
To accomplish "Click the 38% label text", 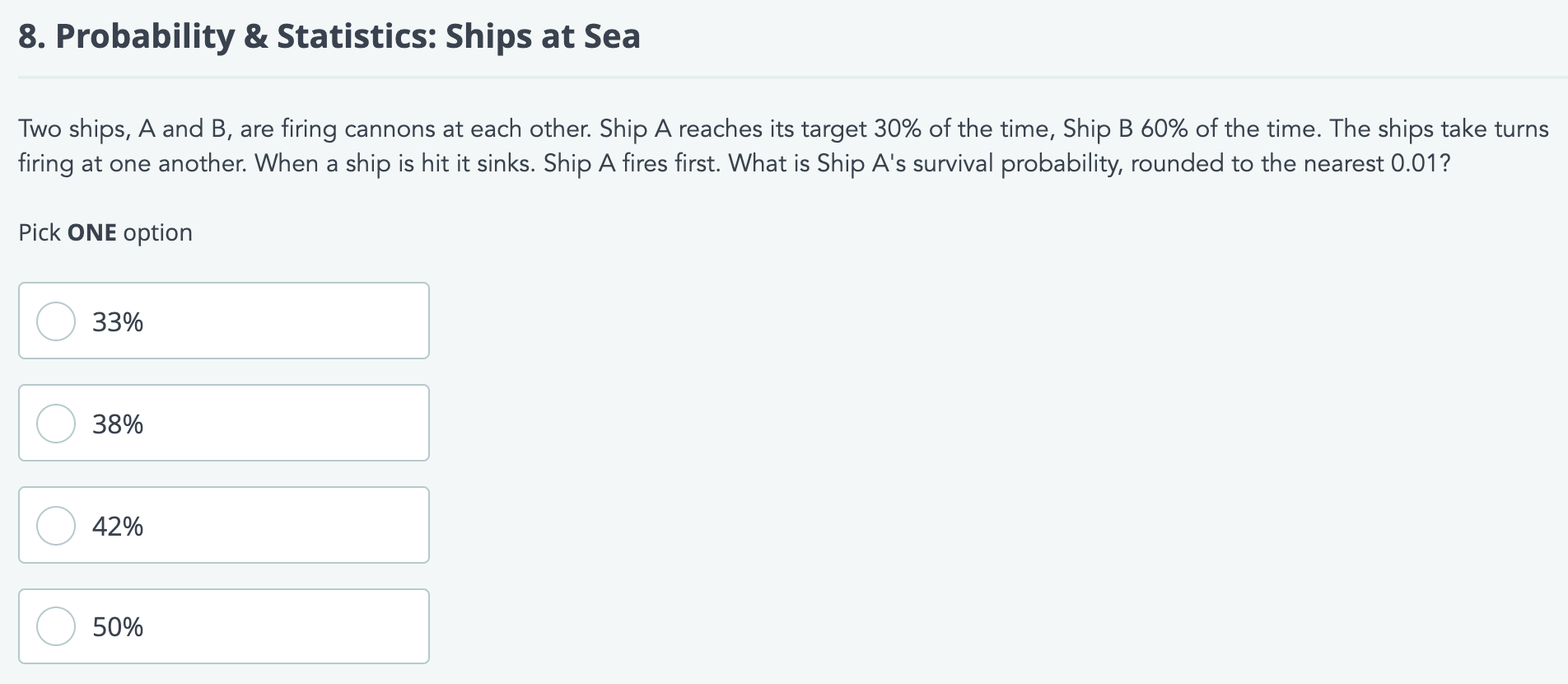I will click(x=117, y=423).
